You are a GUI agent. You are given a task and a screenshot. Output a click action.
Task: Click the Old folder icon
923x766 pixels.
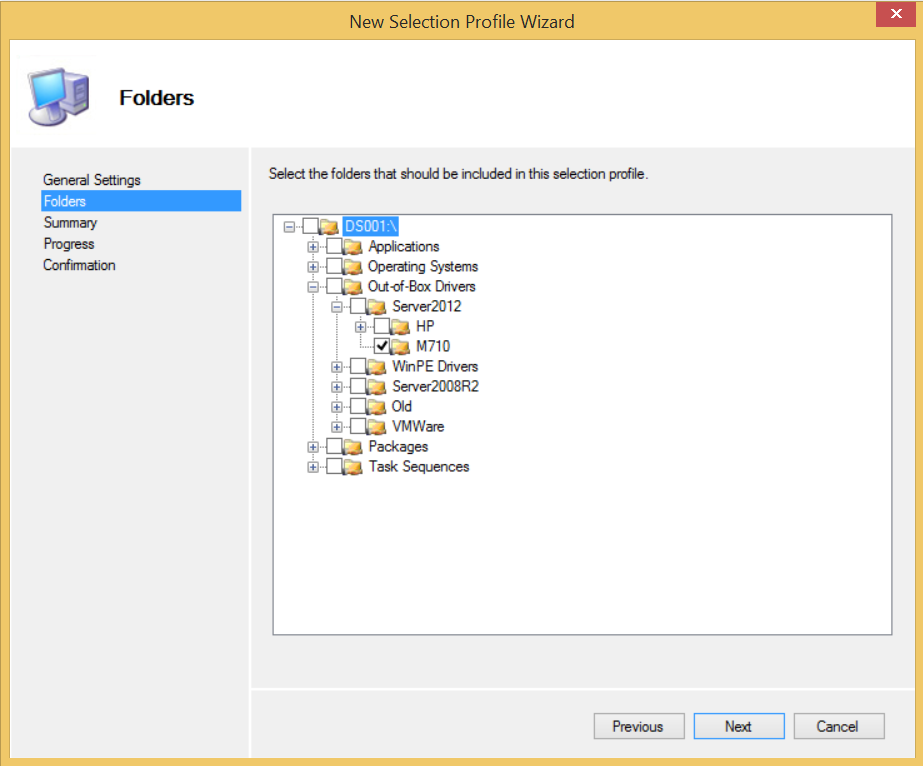click(x=377, y=407)
